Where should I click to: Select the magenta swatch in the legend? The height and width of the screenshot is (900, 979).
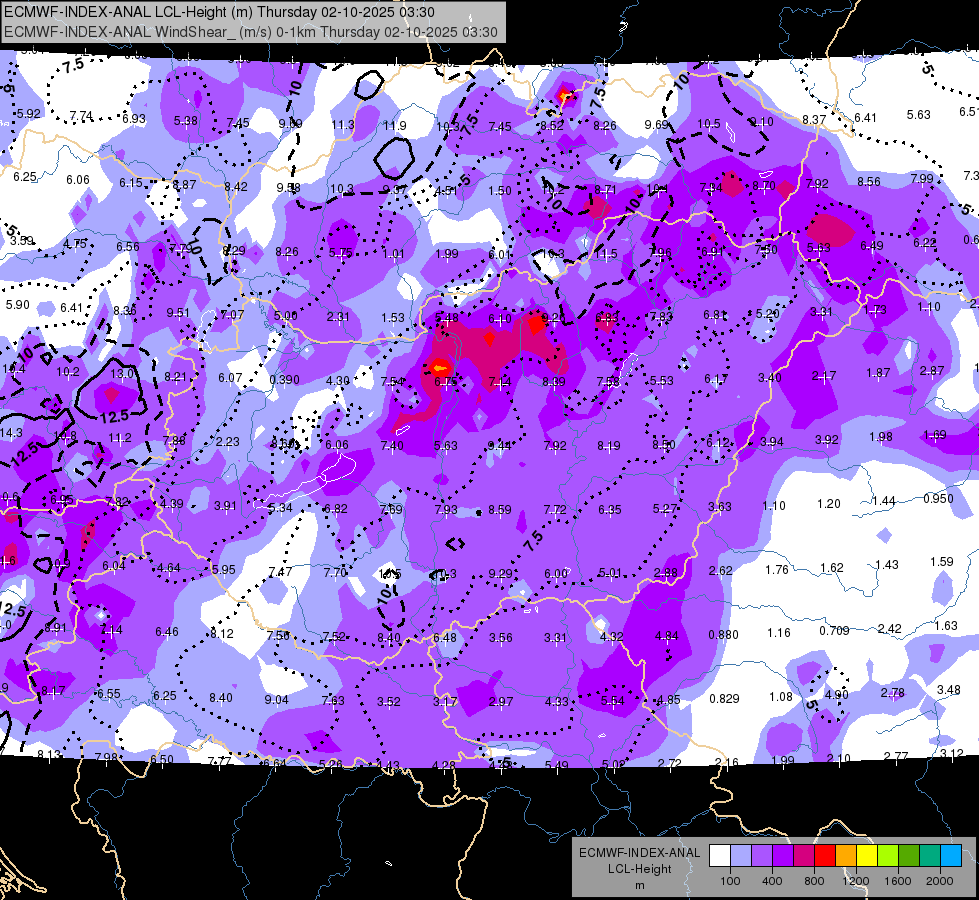point(804,855)
